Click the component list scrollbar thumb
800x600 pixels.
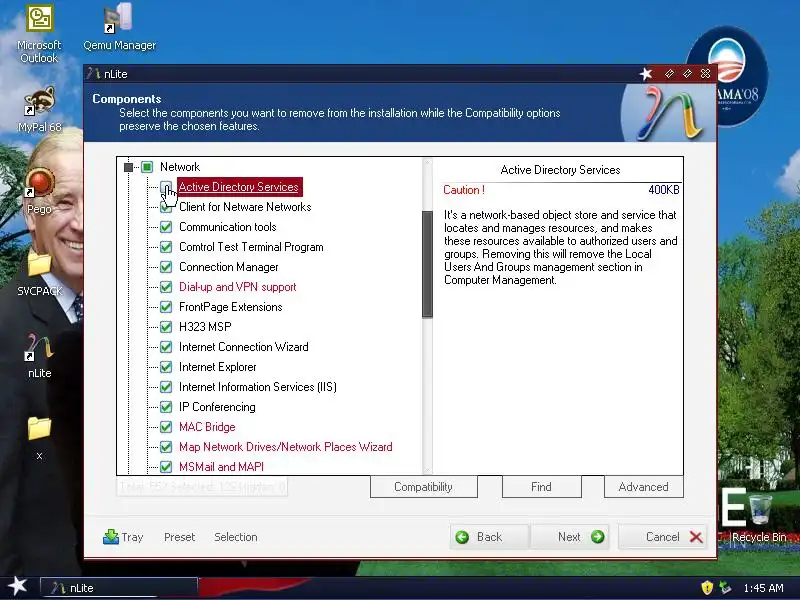point(428,264)
